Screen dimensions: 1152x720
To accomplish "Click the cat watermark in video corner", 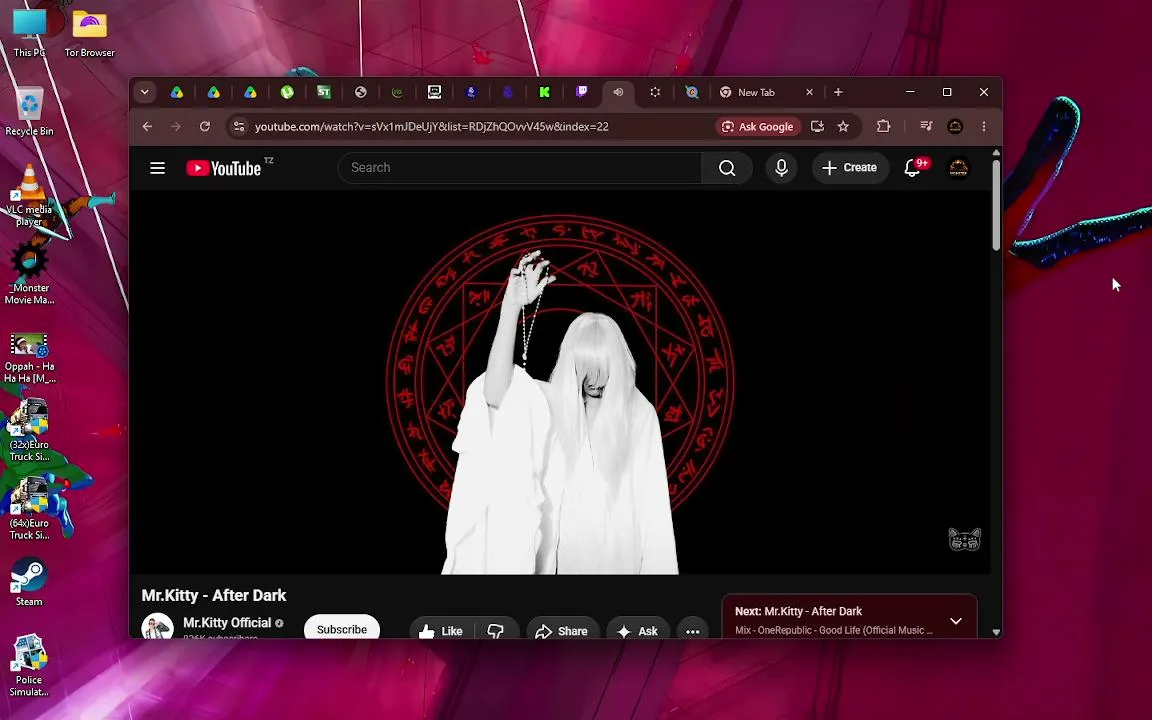I will pos(964,539).
